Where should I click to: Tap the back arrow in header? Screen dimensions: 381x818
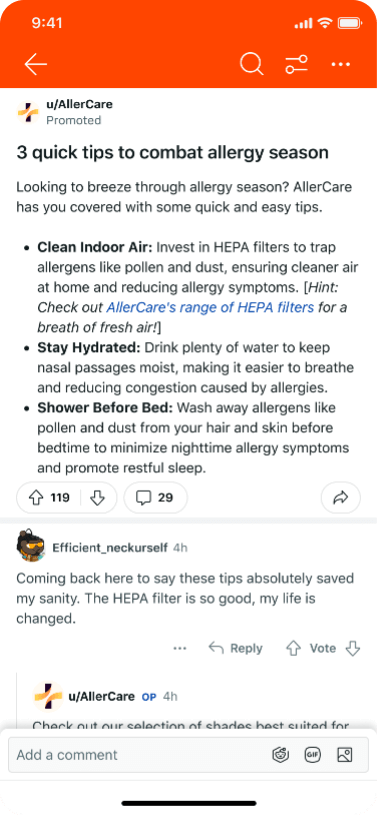35,65
